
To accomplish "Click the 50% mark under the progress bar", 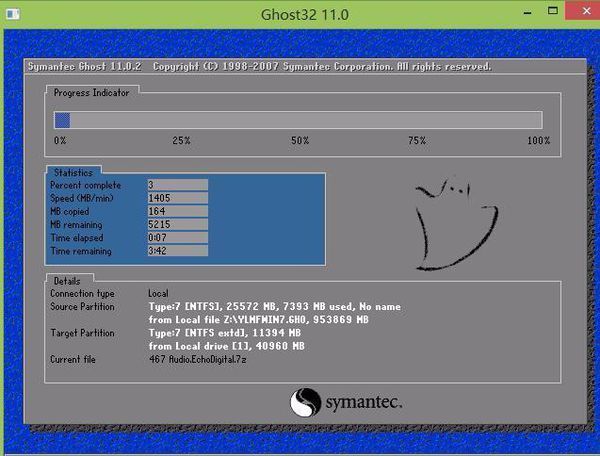I will click(300, 140).
